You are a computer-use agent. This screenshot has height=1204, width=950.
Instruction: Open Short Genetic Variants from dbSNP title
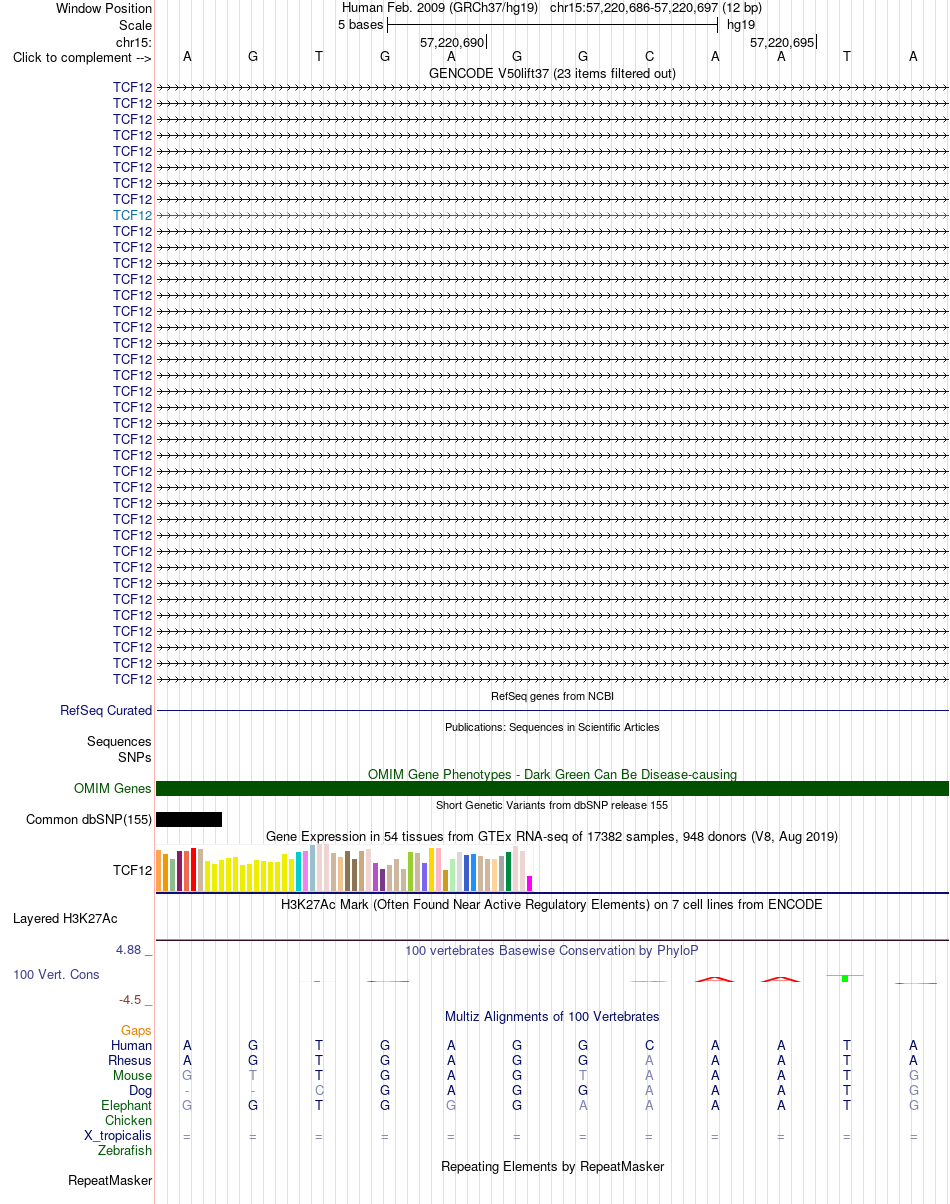point(552,805)
